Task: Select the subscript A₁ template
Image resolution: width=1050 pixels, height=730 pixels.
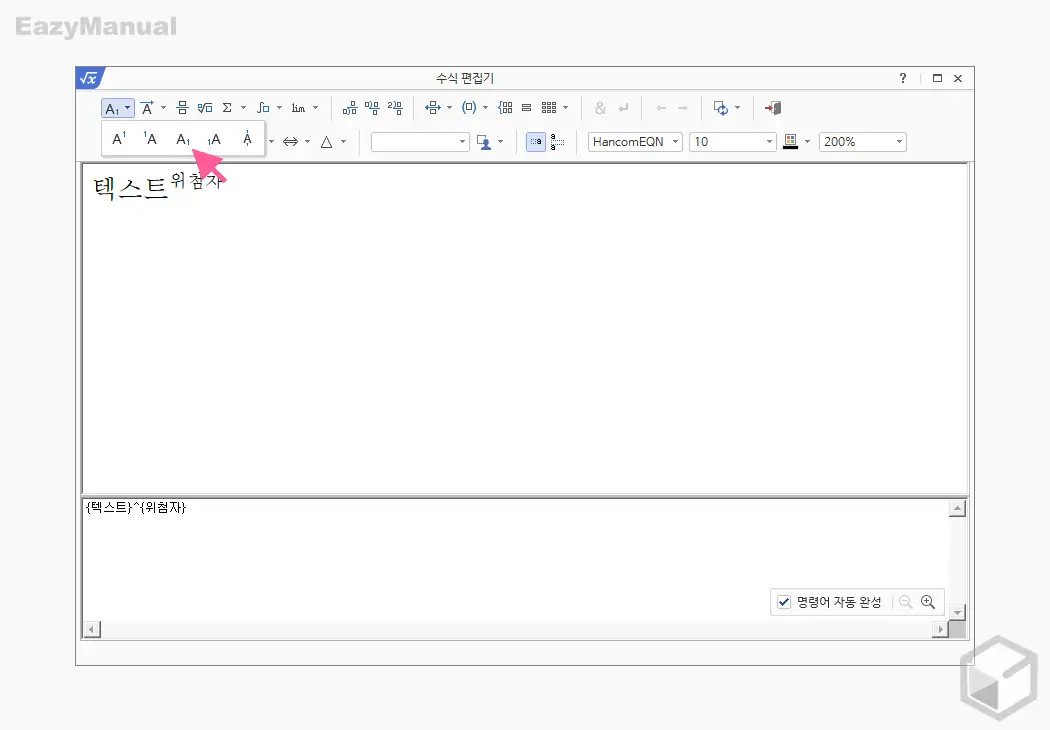Action: click(x=181, y=137)
